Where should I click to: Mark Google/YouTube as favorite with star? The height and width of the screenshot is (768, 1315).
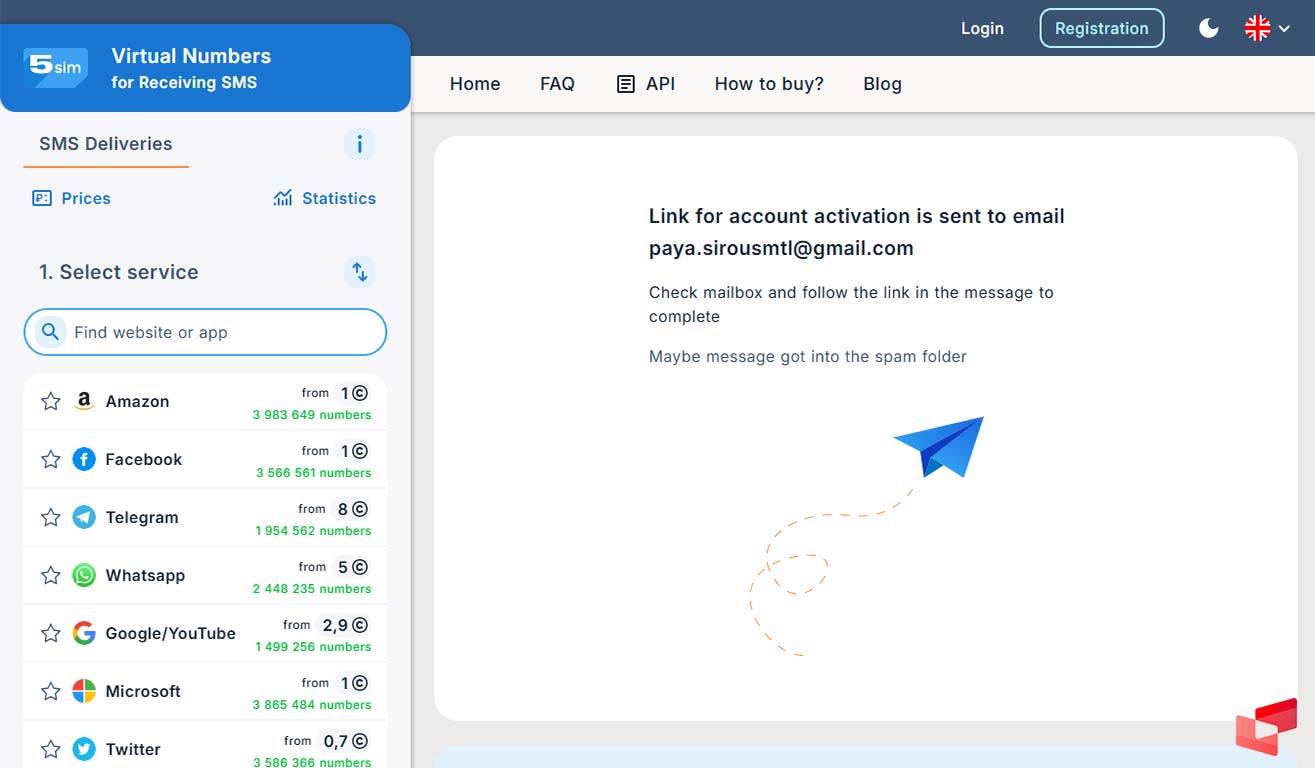click(51, 634)
